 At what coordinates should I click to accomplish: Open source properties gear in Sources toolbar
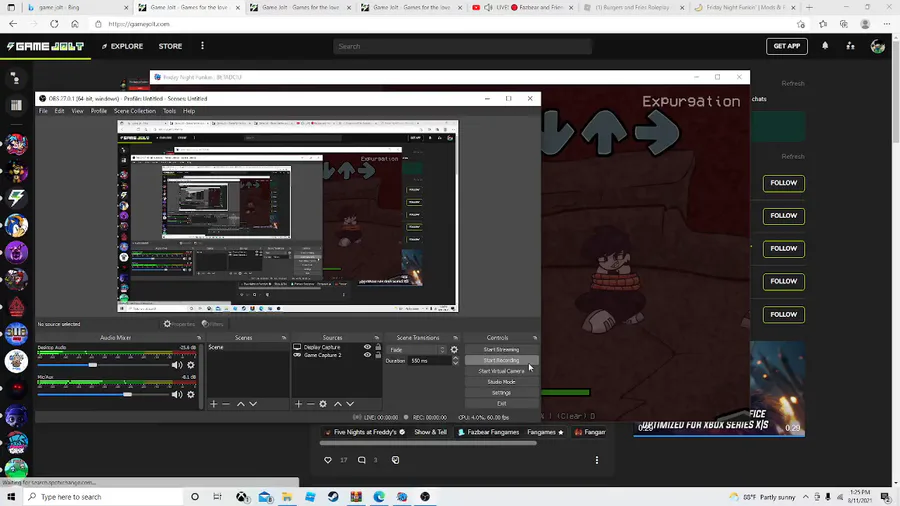[x=323, y=404]
